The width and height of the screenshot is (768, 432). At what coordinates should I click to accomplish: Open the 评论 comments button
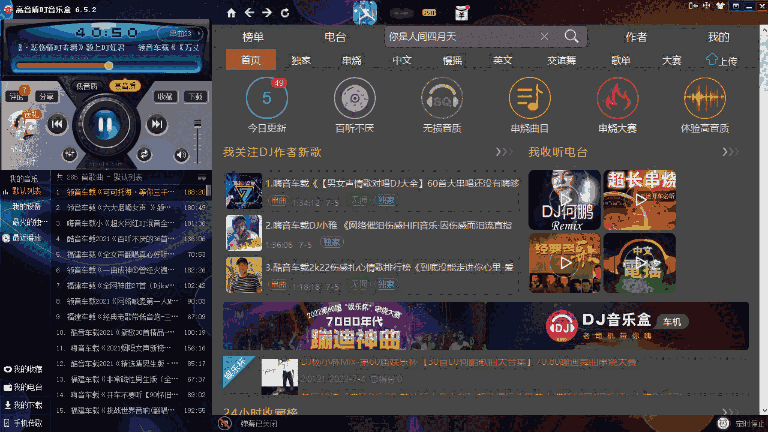pos(18,96)
